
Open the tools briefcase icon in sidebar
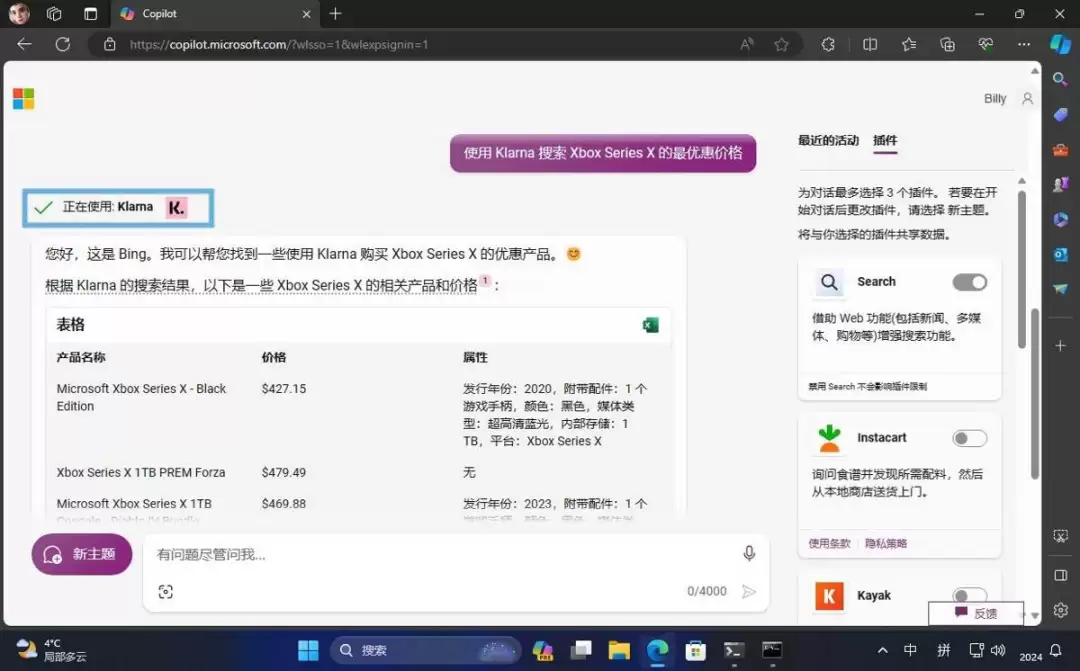point(1060,149)
